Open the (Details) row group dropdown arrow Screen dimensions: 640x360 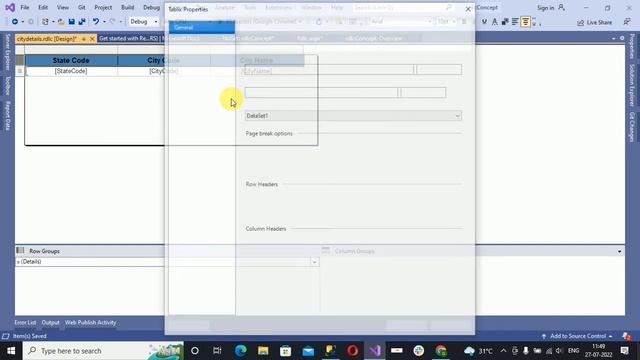pos(314,262)
